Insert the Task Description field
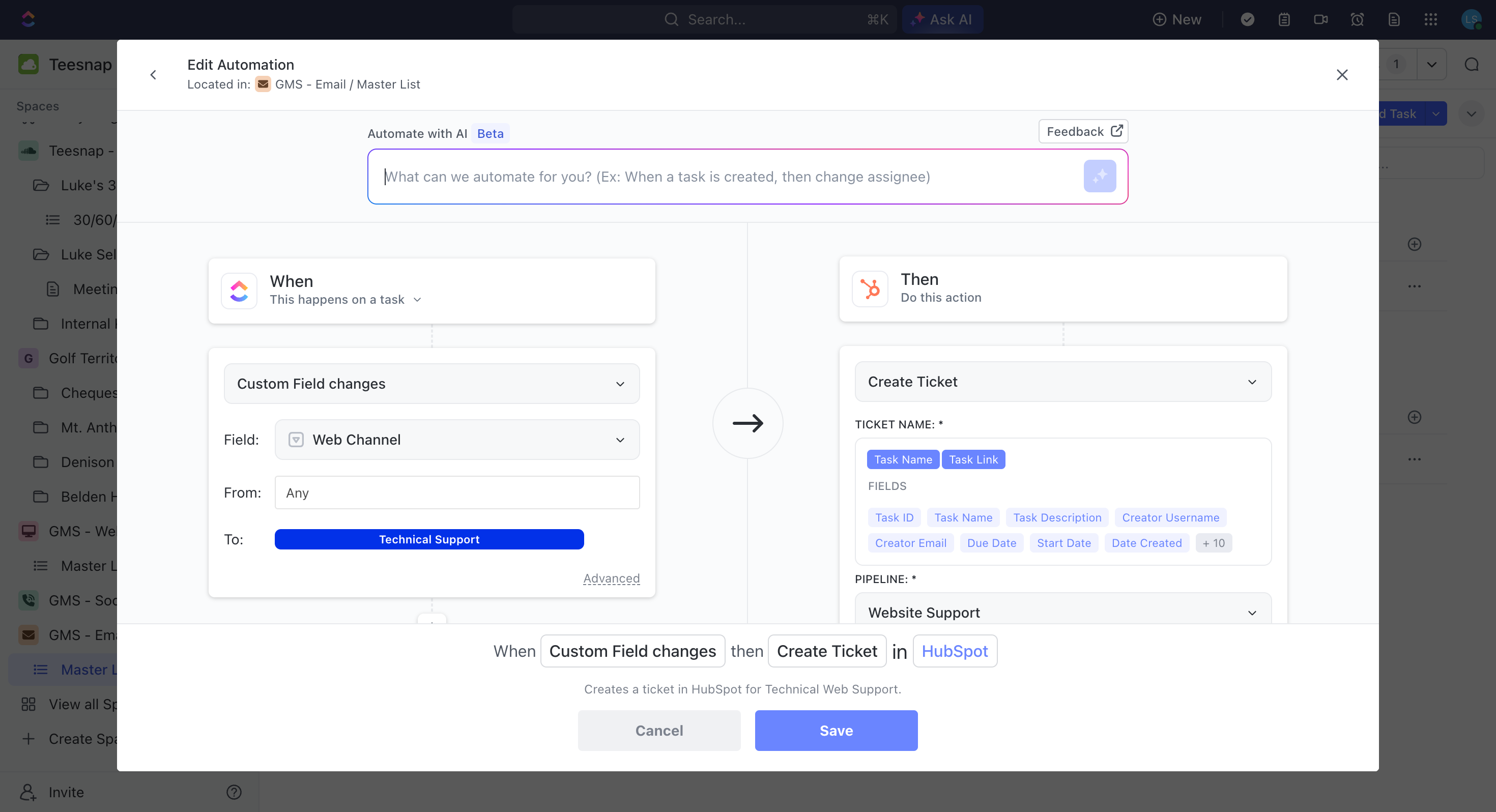 [1057, 517]
